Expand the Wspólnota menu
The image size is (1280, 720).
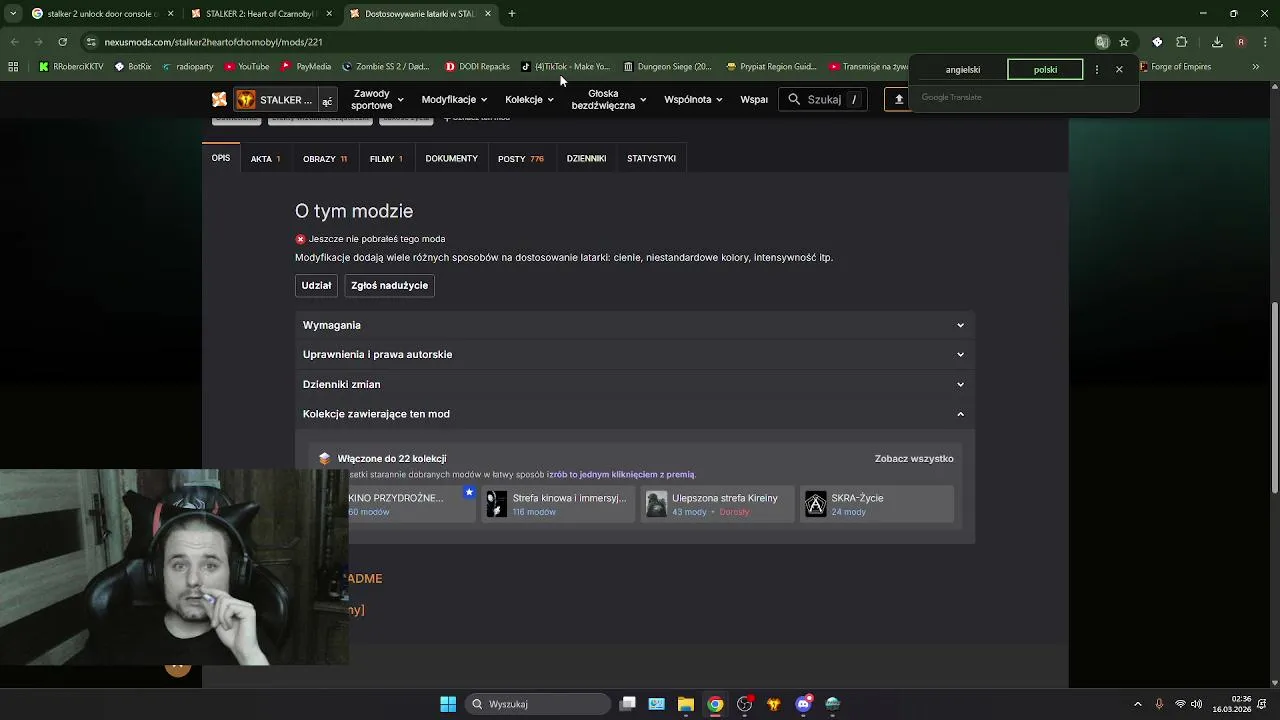click(x=693, y=99)
